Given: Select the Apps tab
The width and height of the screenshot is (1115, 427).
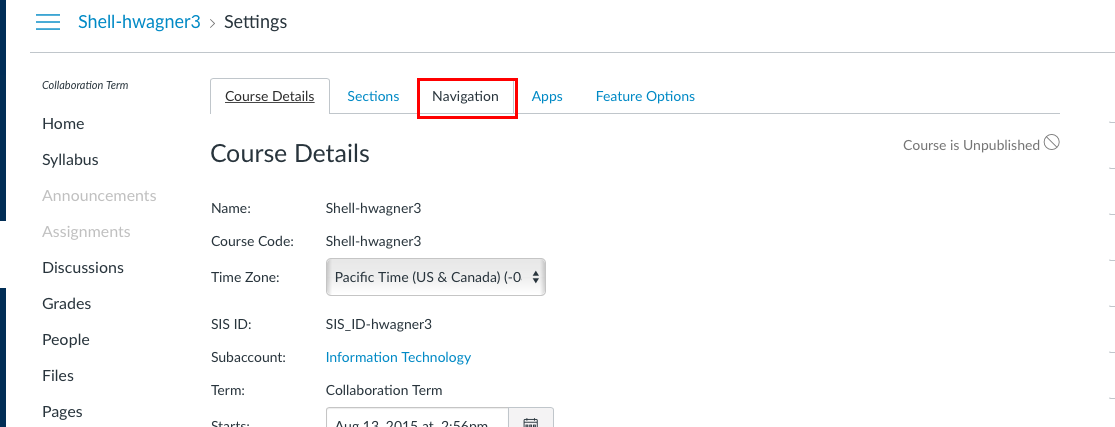Looking at the screenshot, I should (547, 97).
